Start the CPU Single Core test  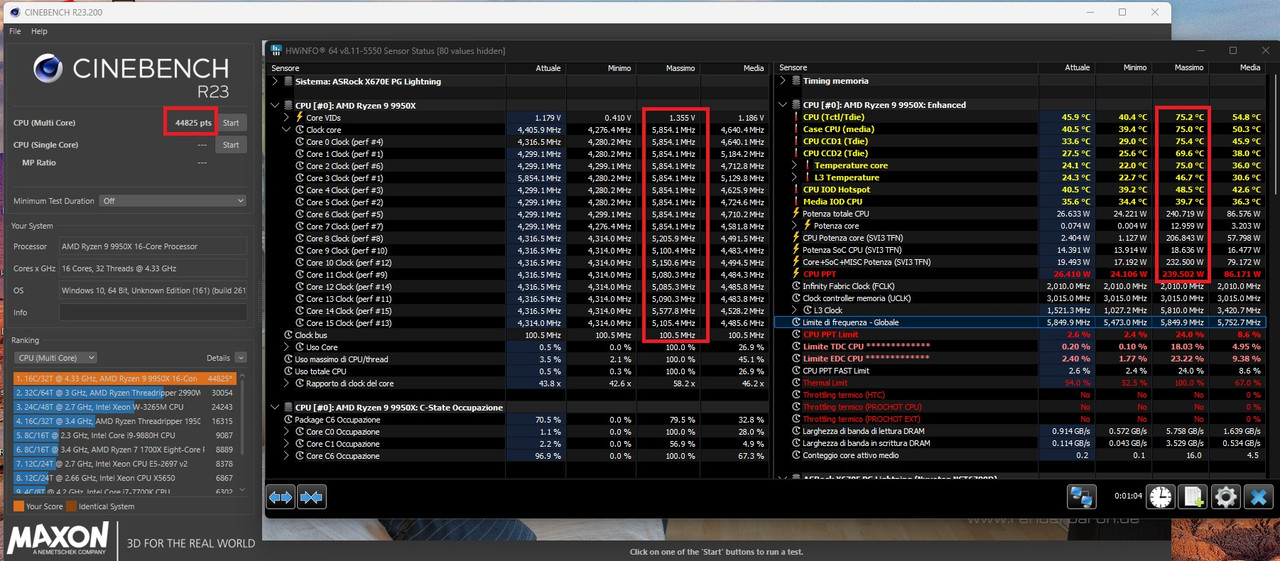[x=231, y=145]
